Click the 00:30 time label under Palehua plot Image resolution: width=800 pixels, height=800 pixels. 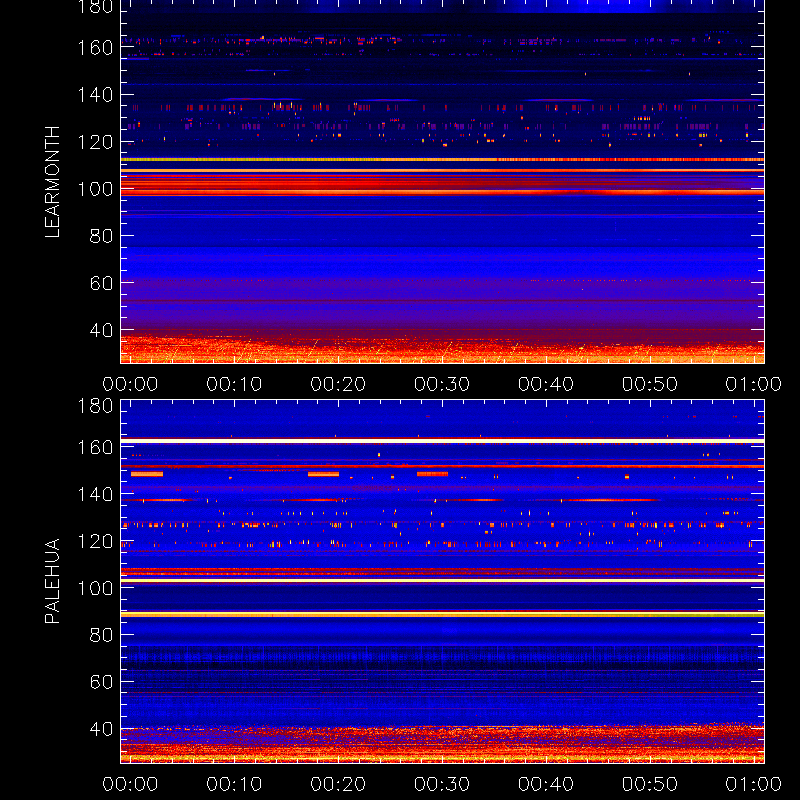point(442,784)
